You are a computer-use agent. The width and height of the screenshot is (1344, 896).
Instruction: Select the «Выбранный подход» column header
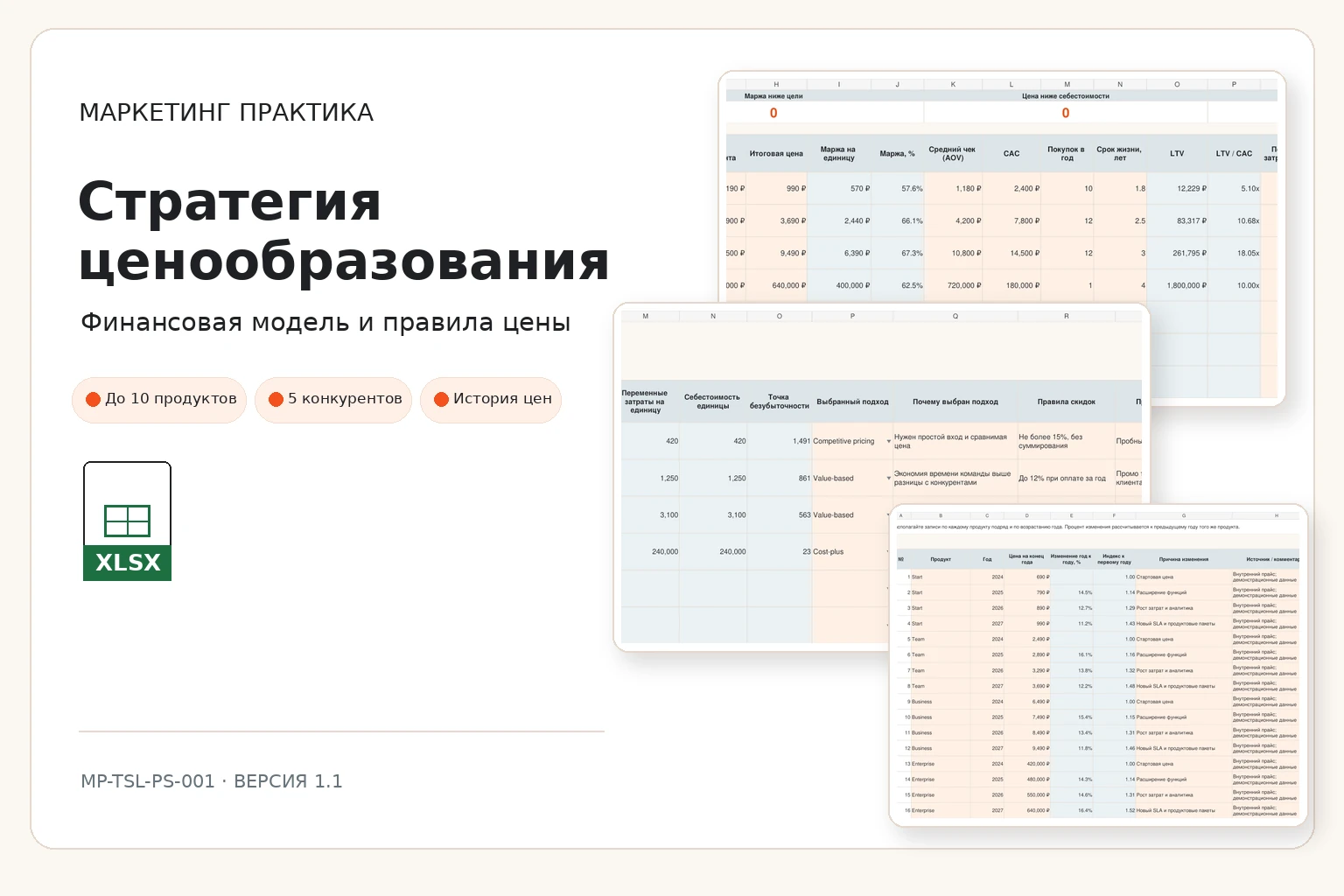click(852, 402)
